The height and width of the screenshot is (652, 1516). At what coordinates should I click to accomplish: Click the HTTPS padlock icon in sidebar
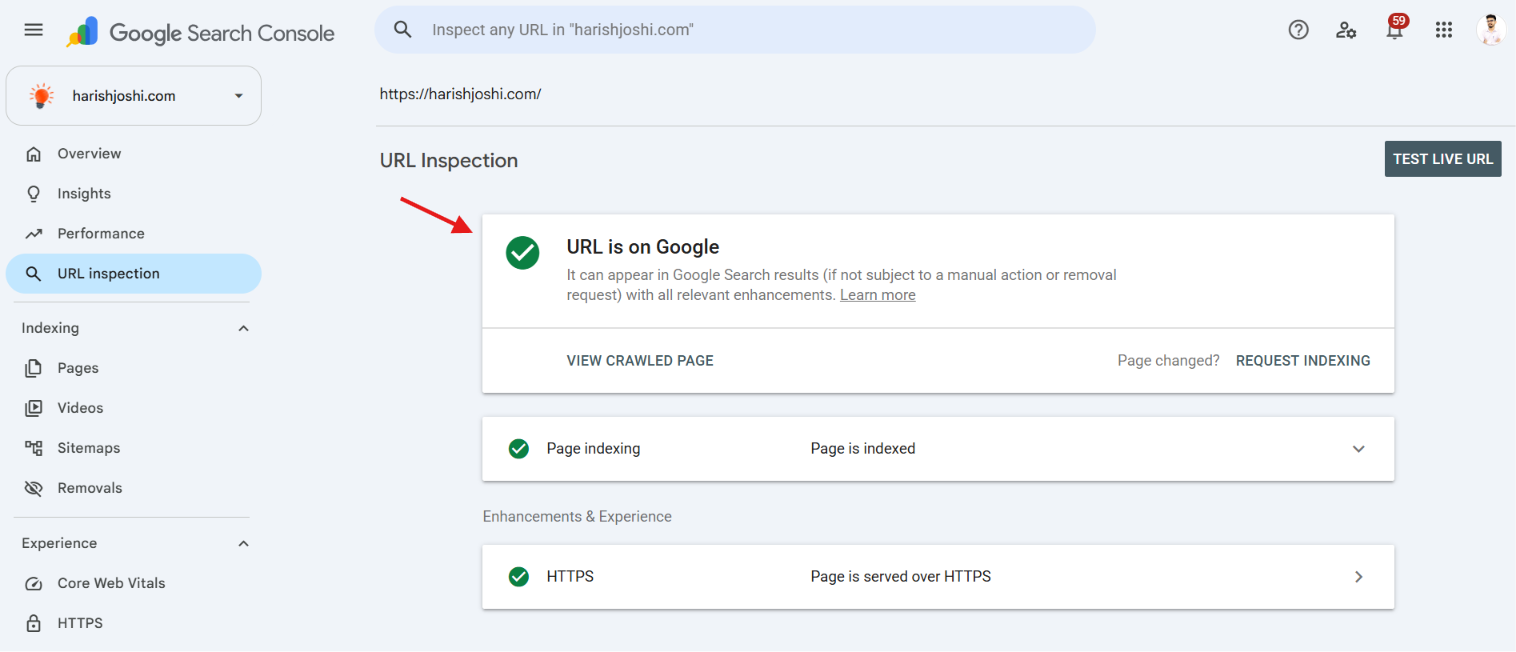tap(34, 623)
